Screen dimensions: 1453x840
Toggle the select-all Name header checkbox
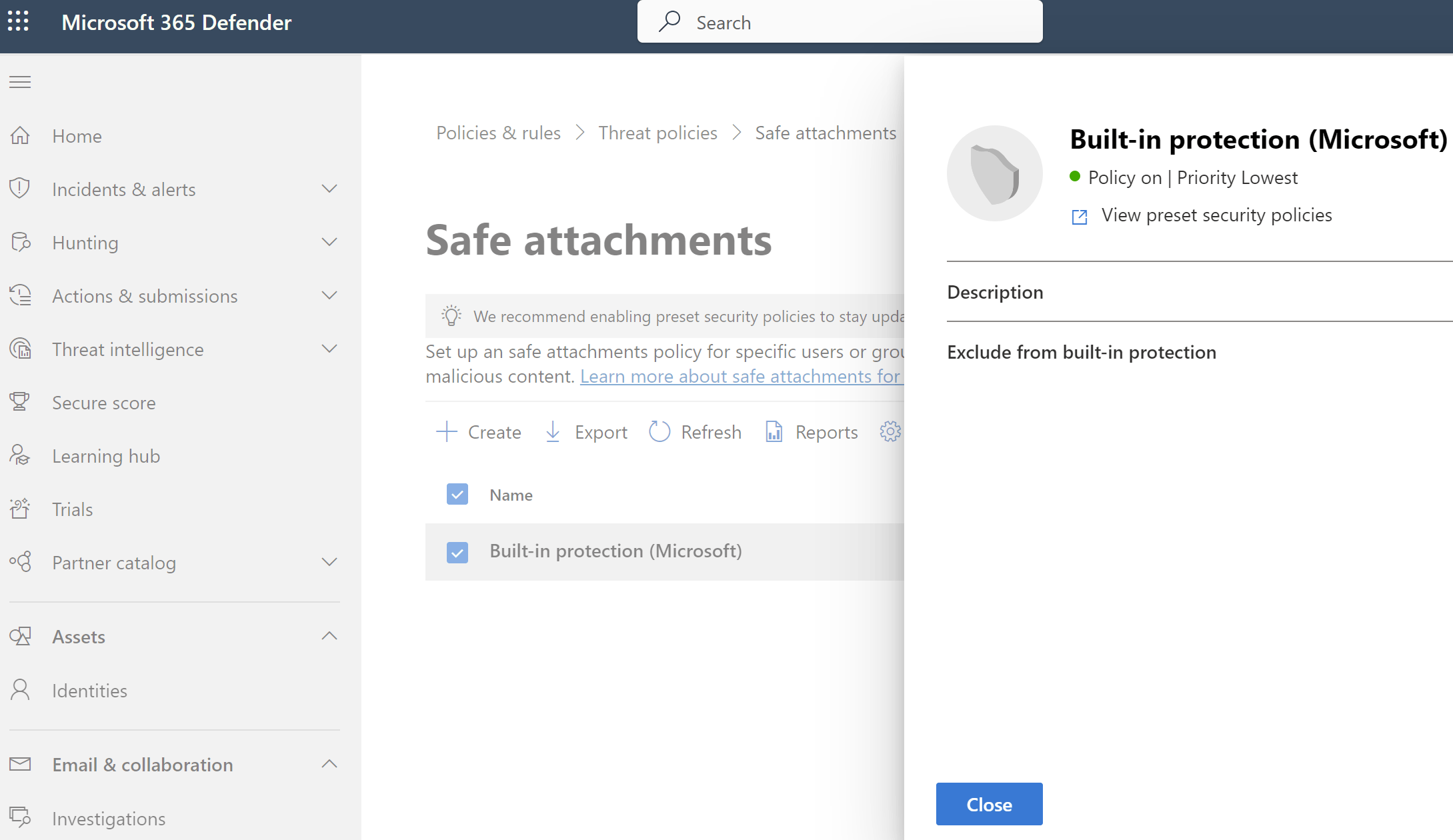[457, 495]
